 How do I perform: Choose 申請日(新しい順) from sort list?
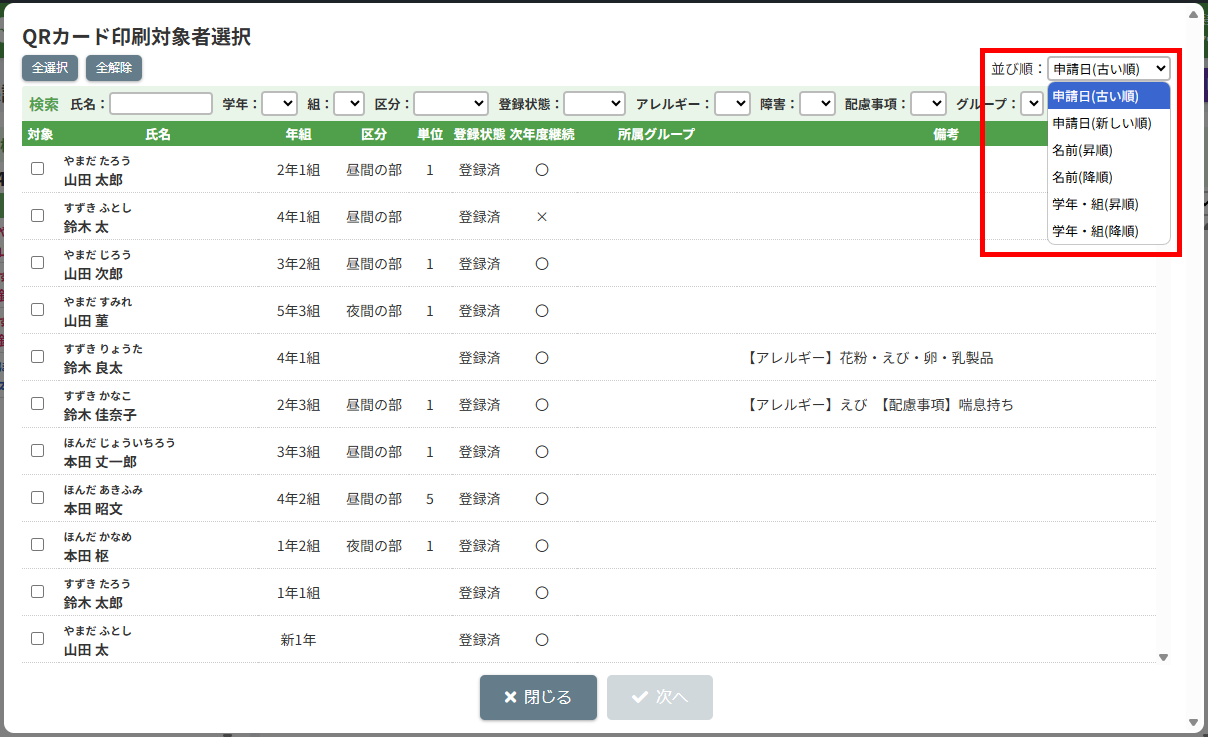[x=1101, y=123]
